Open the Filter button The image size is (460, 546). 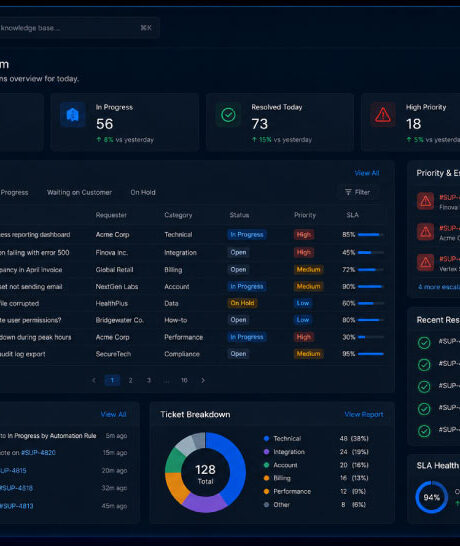(x=357, y=192)
